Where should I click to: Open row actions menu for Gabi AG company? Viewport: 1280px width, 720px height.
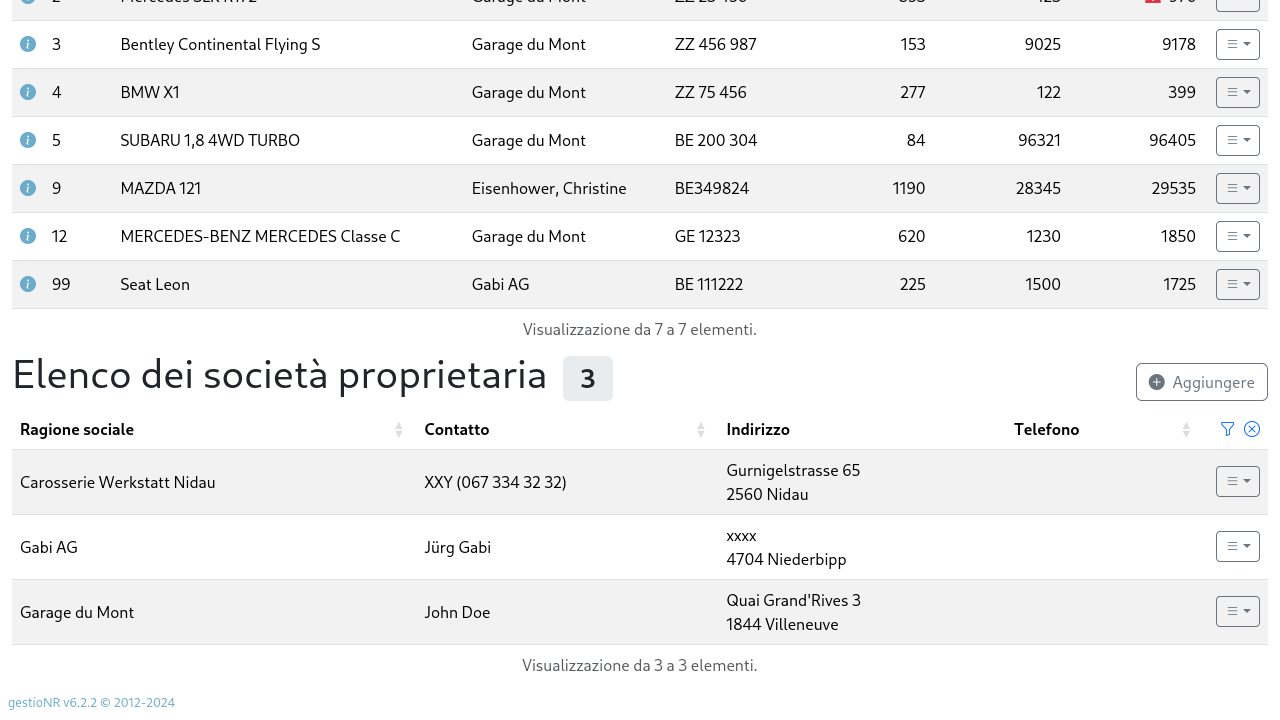click(1238, 546)
